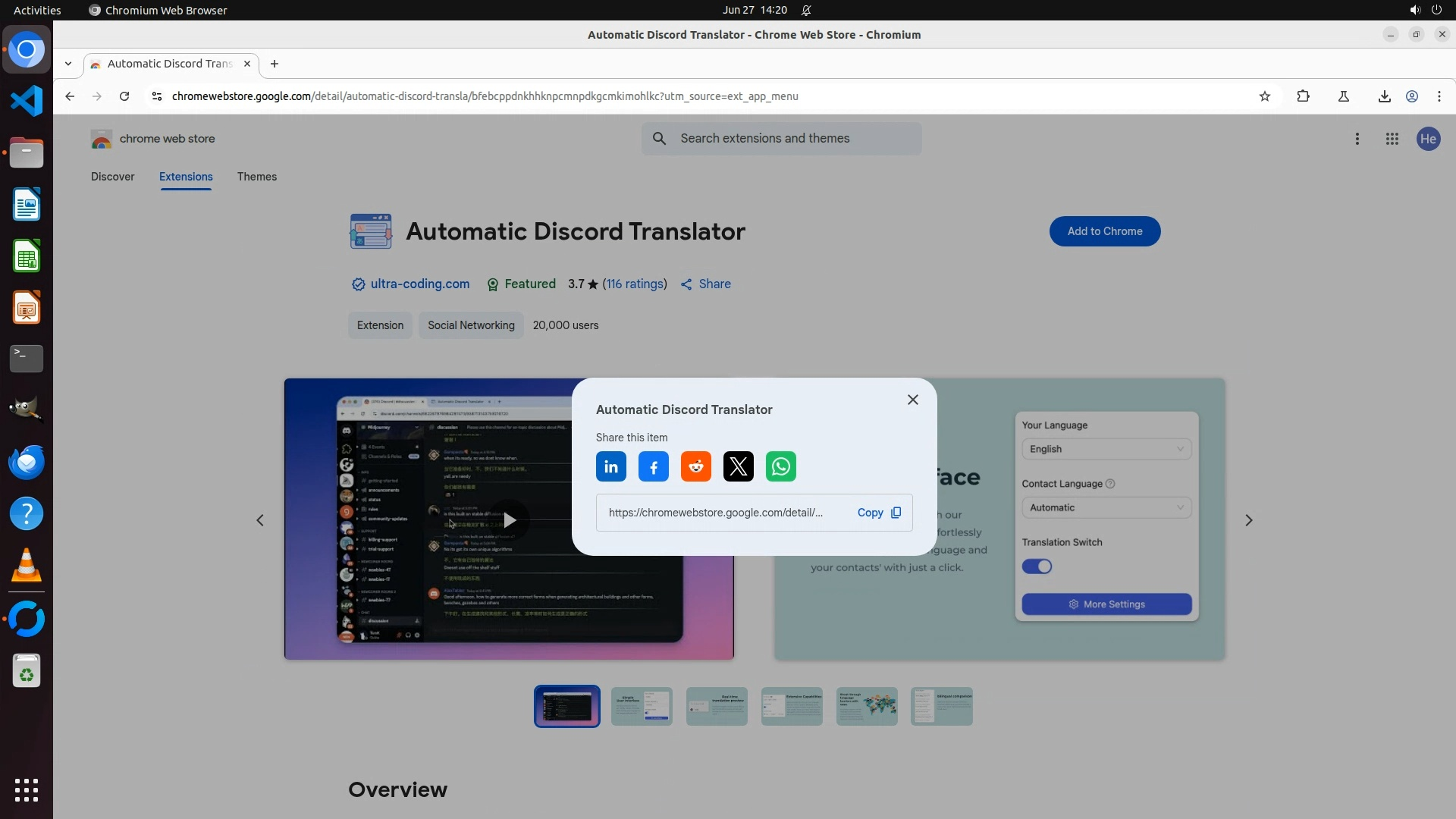Open Google apps grid icon

coord(1392,139)
